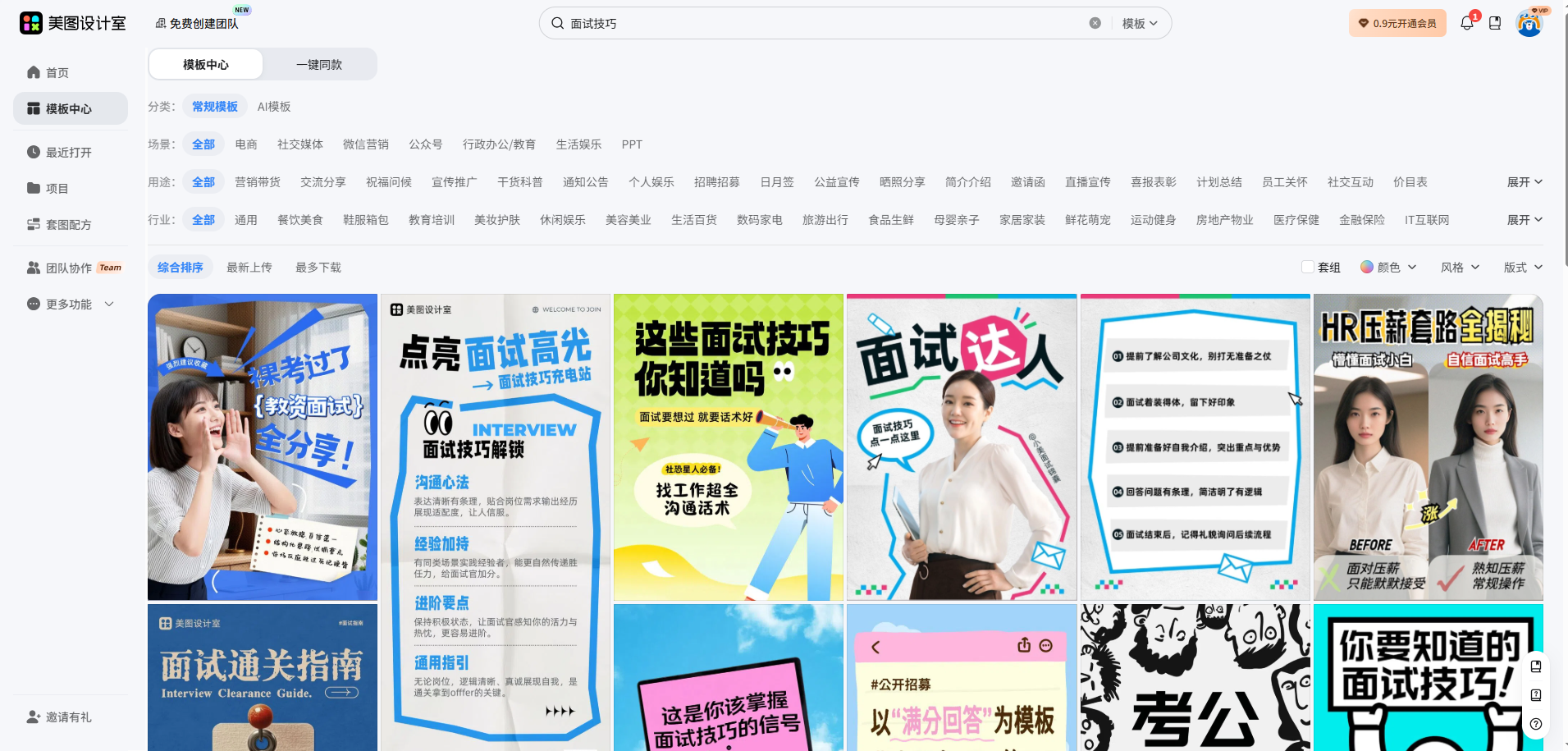The width and height of the screenshot is (1568, 751).
Task: Open the user avatar profile
Action: click(x=1529, y=23)
